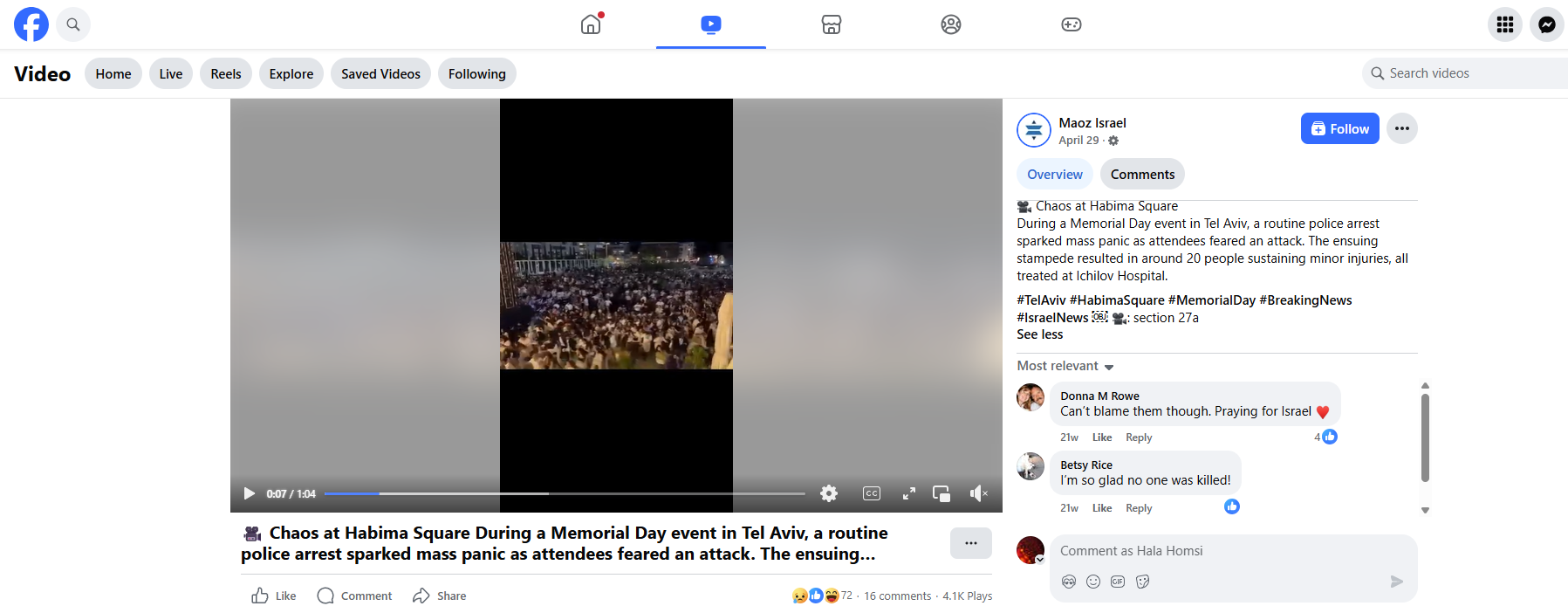Image resolution: width=1568 pixels, height=613 pixels.
Task: Focus the Search videos field
Action: click(x=1465, y=73)
